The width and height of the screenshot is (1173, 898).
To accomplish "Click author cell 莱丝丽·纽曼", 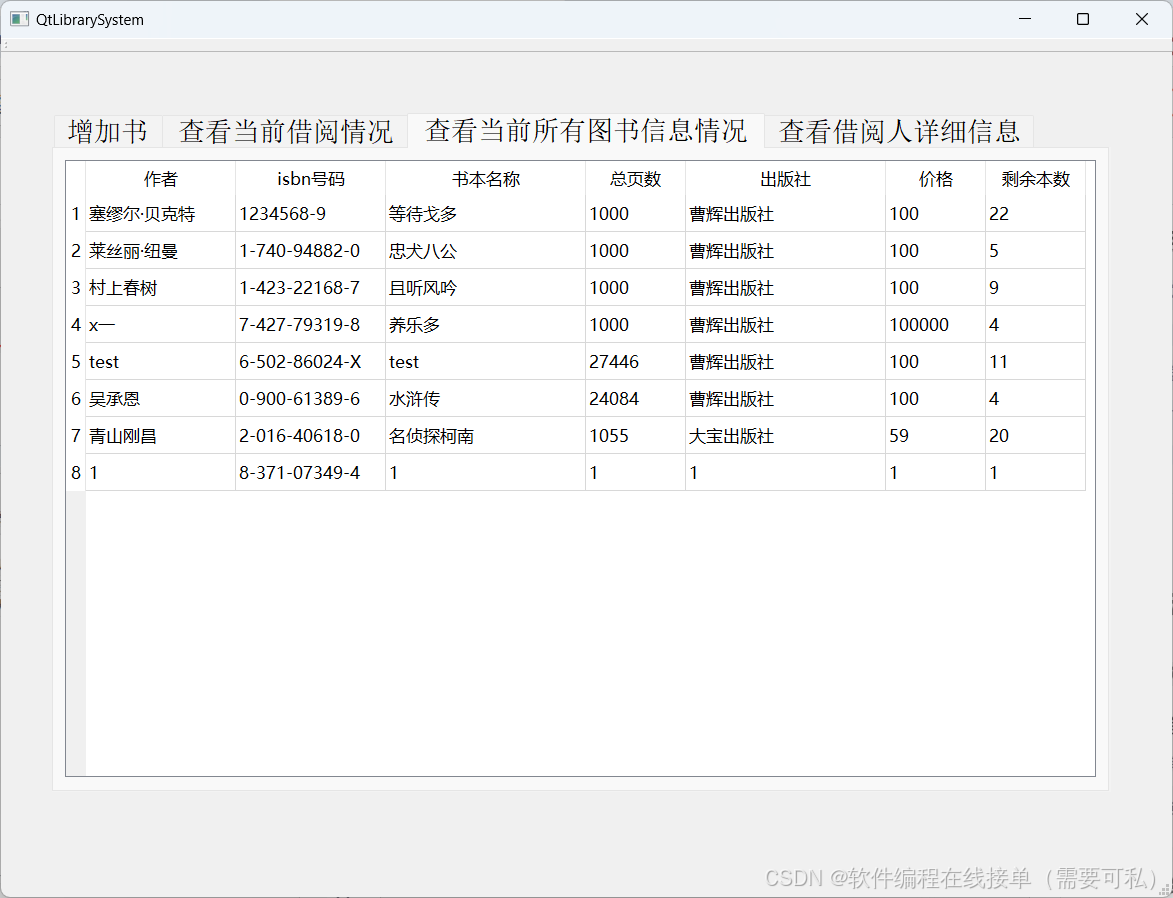I will point(161,251).
